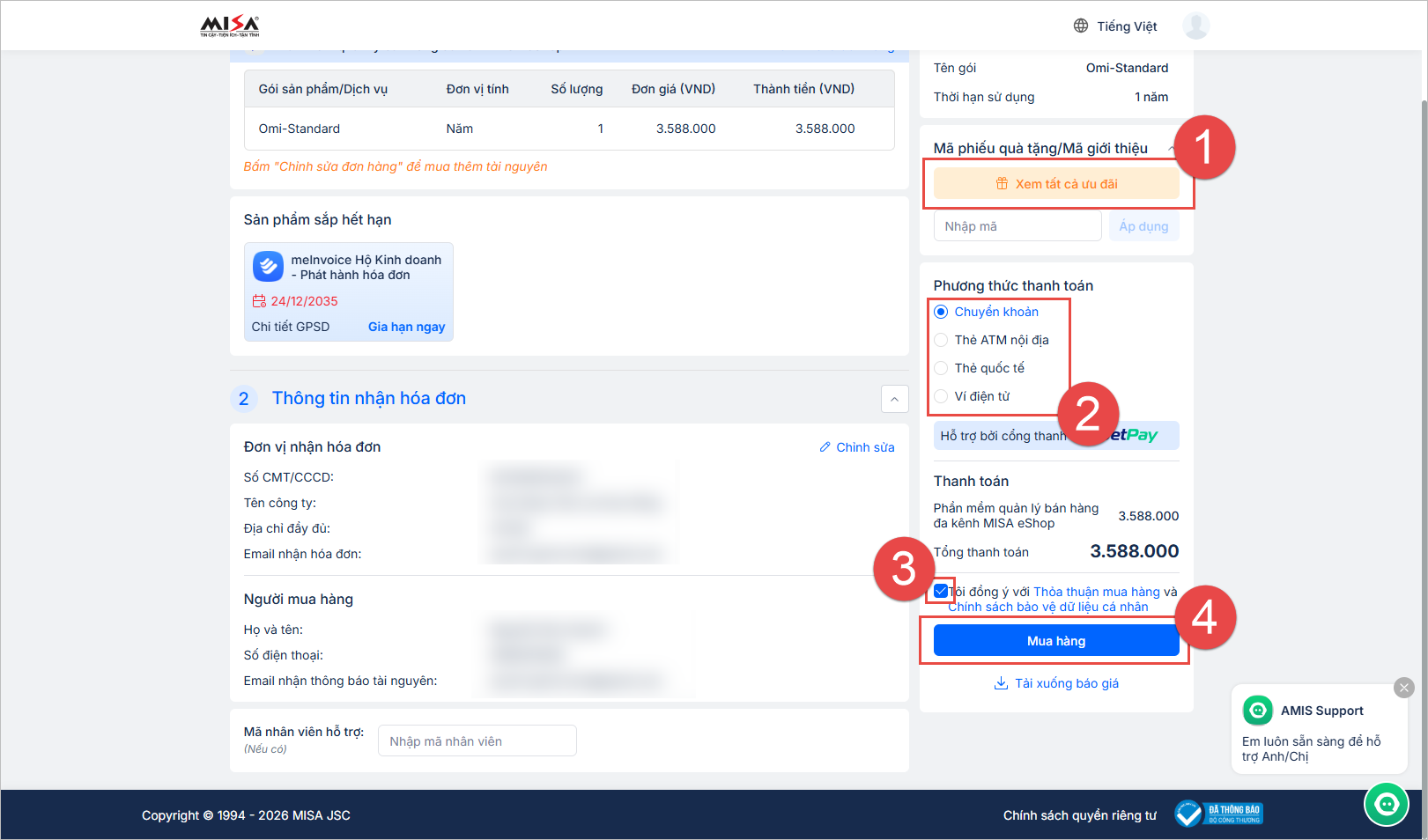This screenshot has height=840, width=1428.
Task: Close the AMIS Support popup
Action: (x=1404, y=687)
